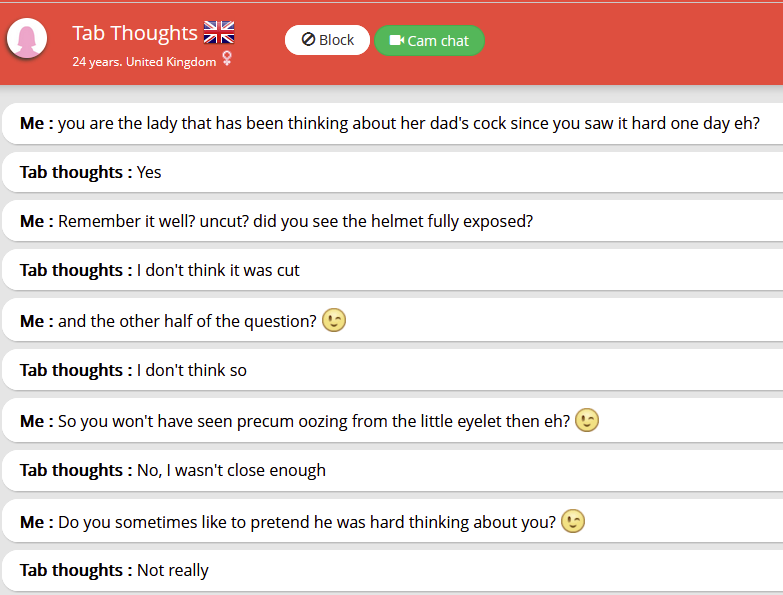Image resolution: width=783 pixels, height=595 pixels.
Task: Click the '24 years. United Kingdom' subtitle text
Action: 144,62
